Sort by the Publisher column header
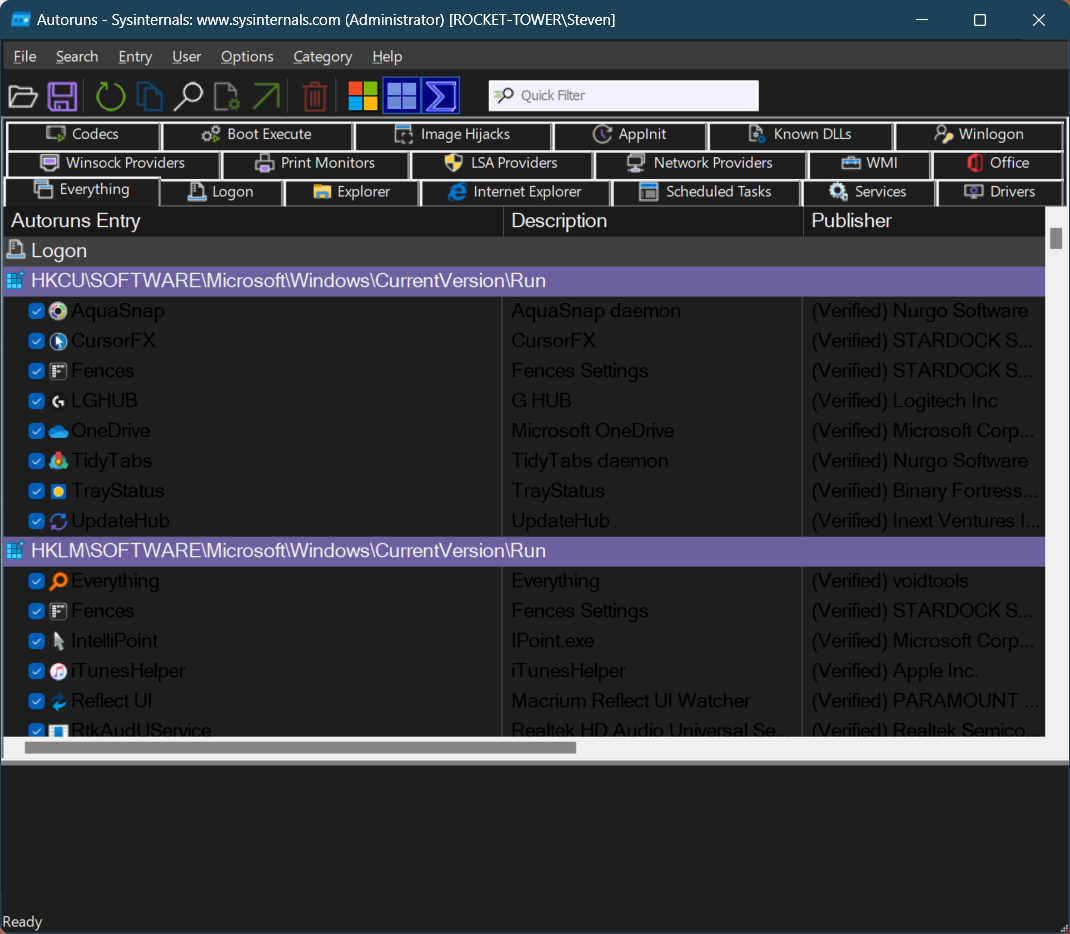 pyautogui.click(x=925, y=221)
